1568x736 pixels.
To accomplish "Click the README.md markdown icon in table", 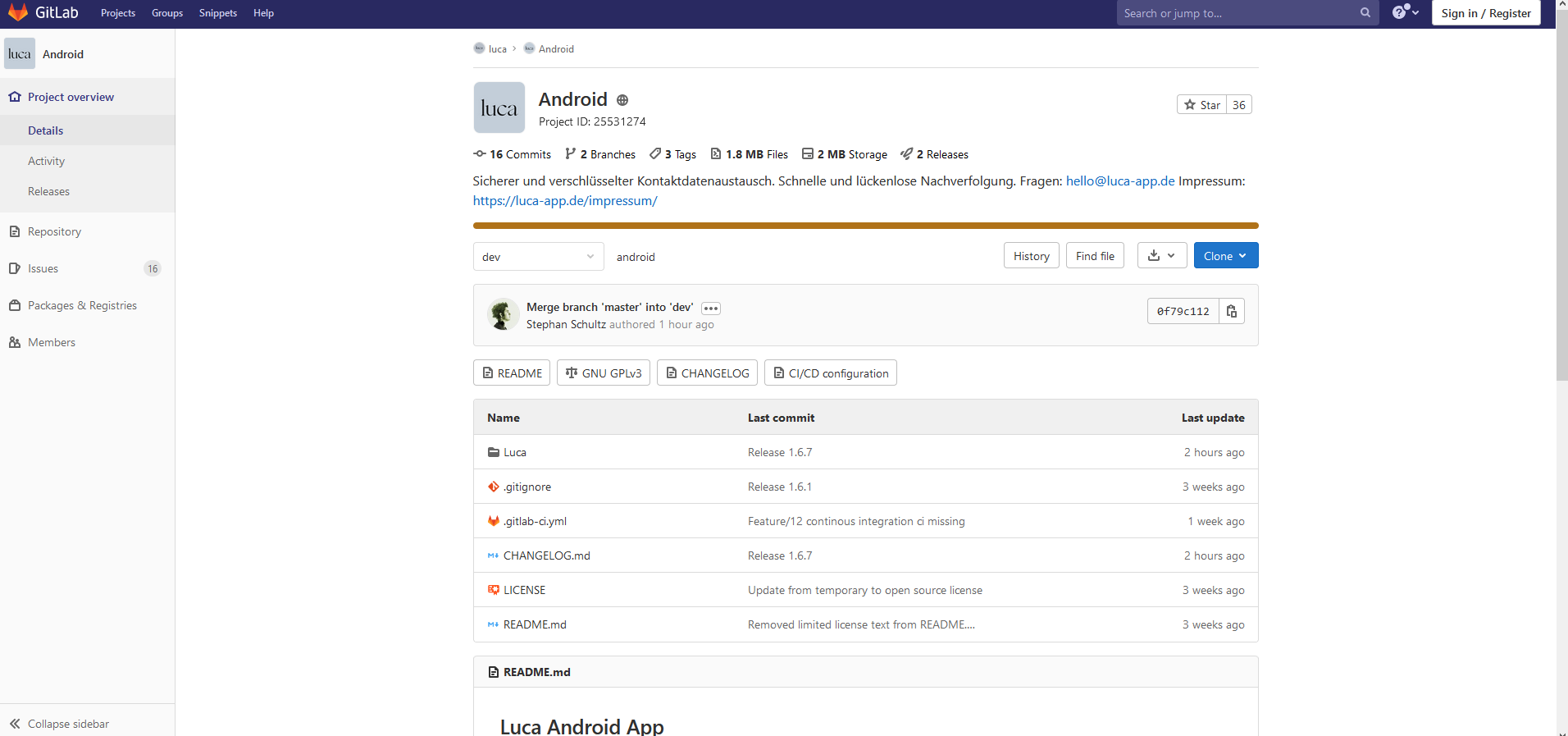I will [493, 624].
